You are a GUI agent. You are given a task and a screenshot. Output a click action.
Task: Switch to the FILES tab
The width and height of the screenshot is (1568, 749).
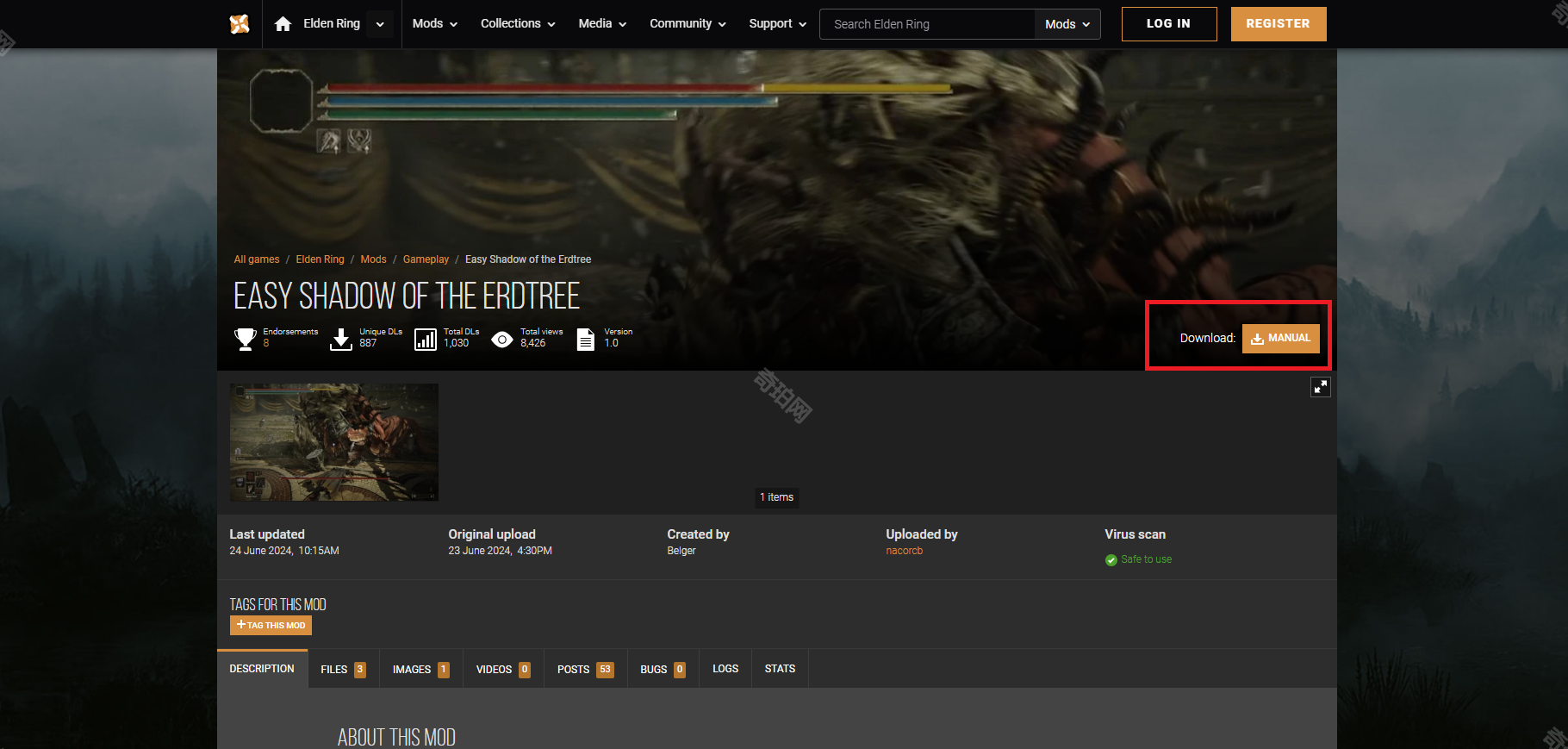[343, 669]
